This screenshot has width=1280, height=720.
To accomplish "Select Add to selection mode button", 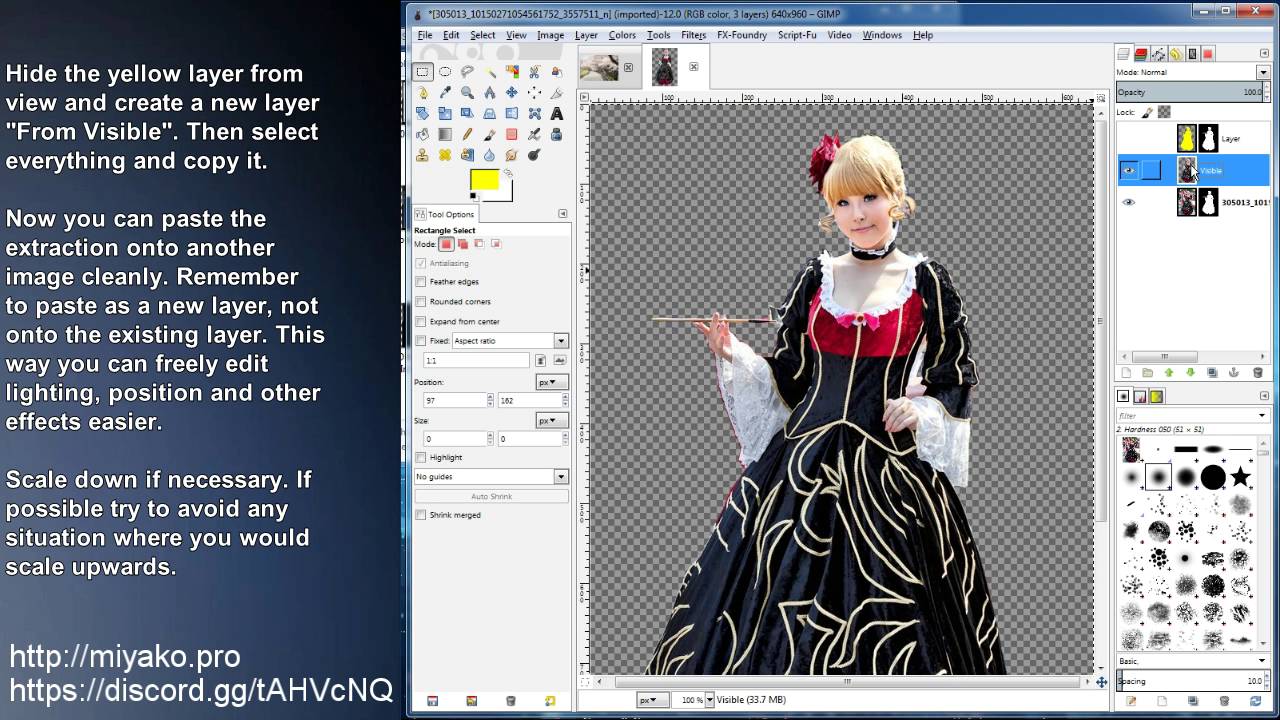I will click(462, 244).
